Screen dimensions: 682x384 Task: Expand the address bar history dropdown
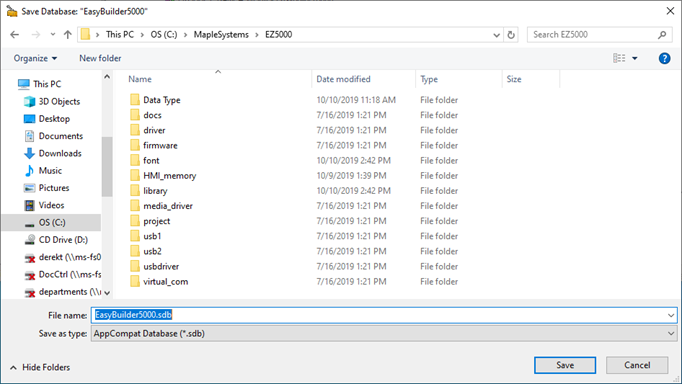click(496, 35)
